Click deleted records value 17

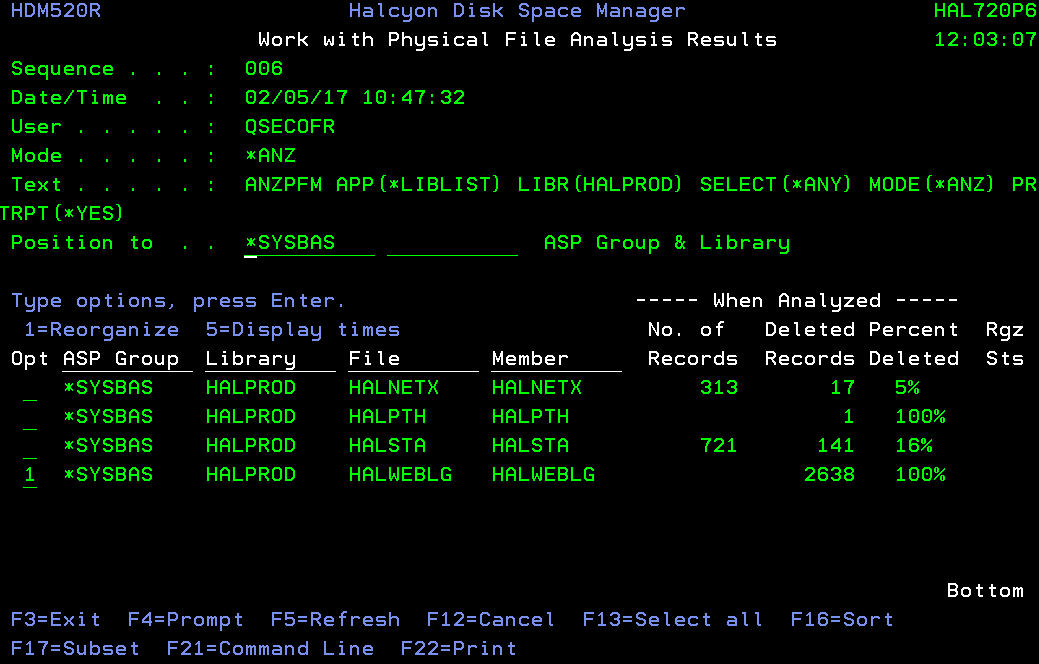tap(842, 388)
